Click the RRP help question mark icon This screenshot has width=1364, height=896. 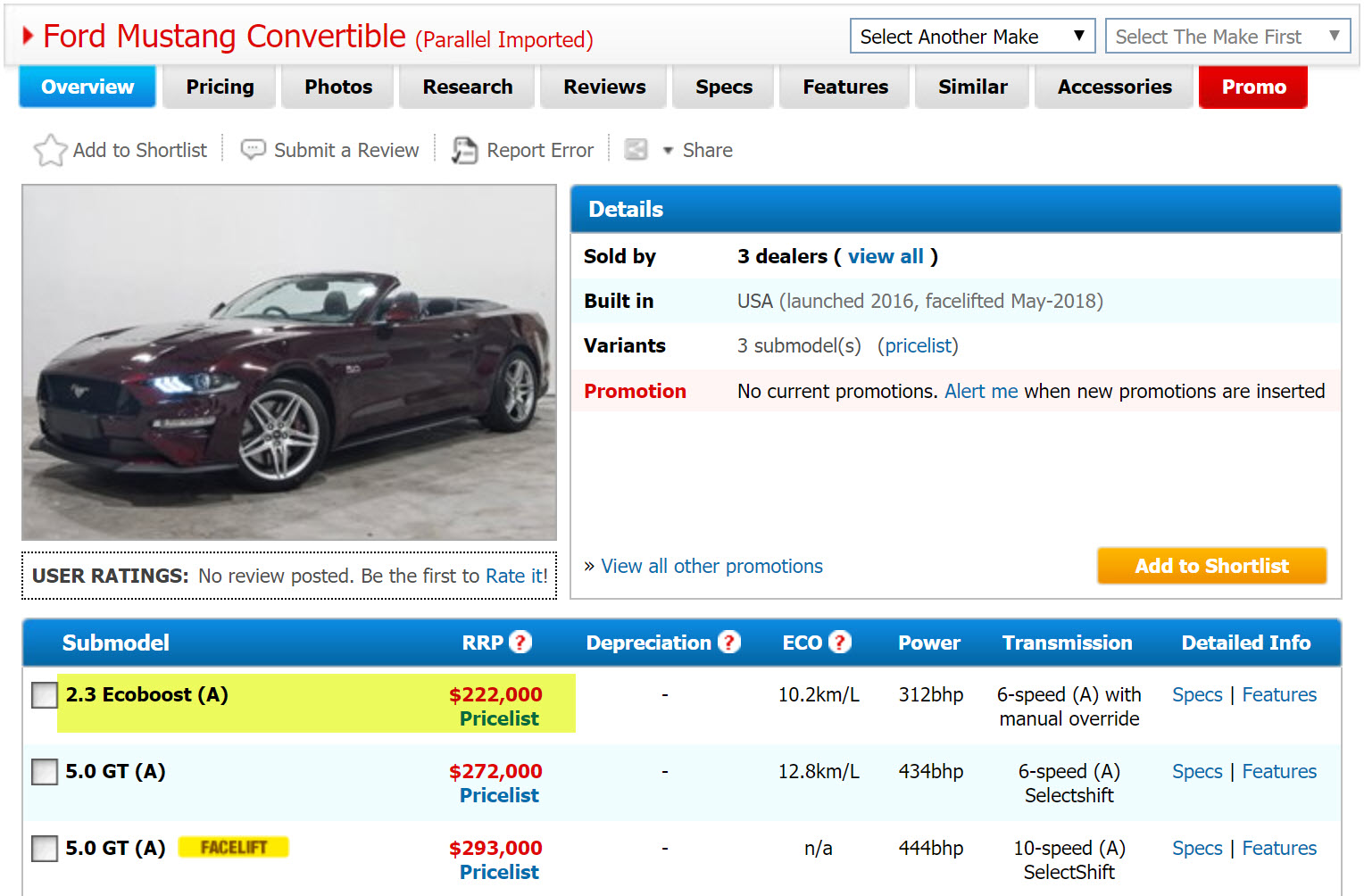click(520, 642)
